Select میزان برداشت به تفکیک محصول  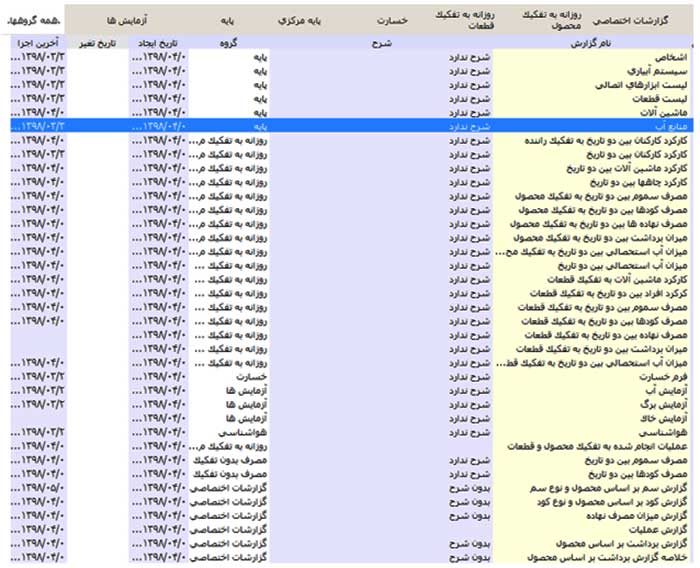click(x=600, y=238)
